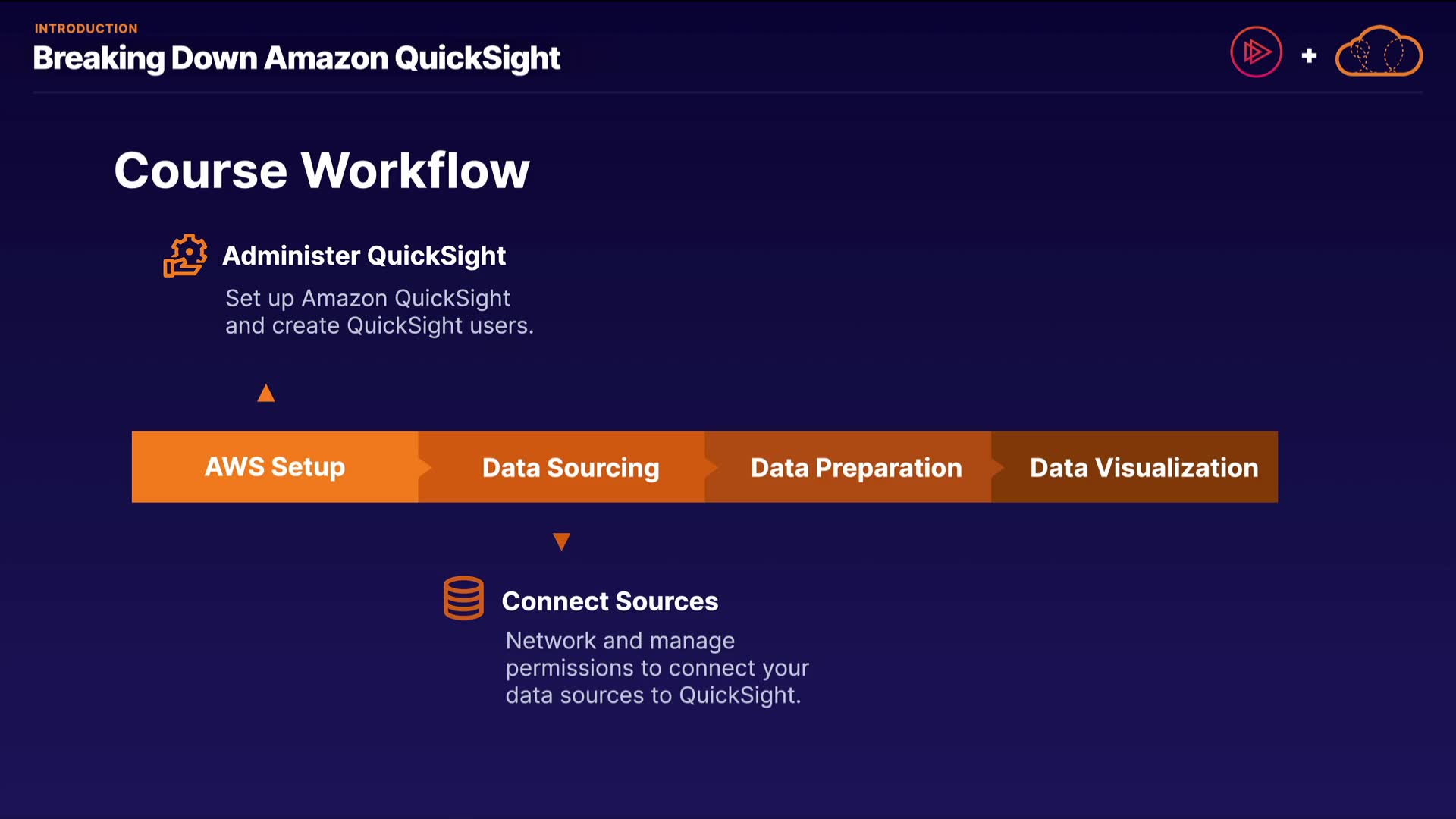Click arrow notch before Data Visualization
Image resolution: width=1456 pixels, height=819 pixels.
(x=998, y=467)
